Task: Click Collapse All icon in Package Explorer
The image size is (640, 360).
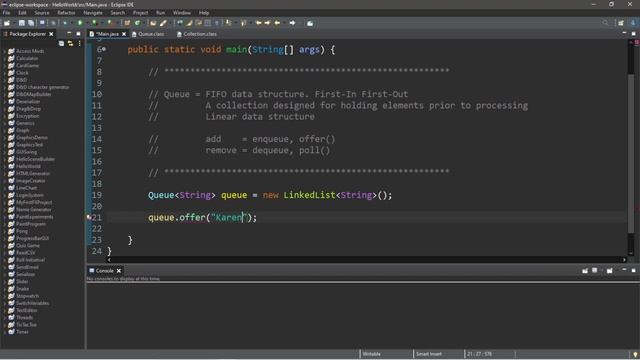Action: pyautogui.click(x=61, y=43)
